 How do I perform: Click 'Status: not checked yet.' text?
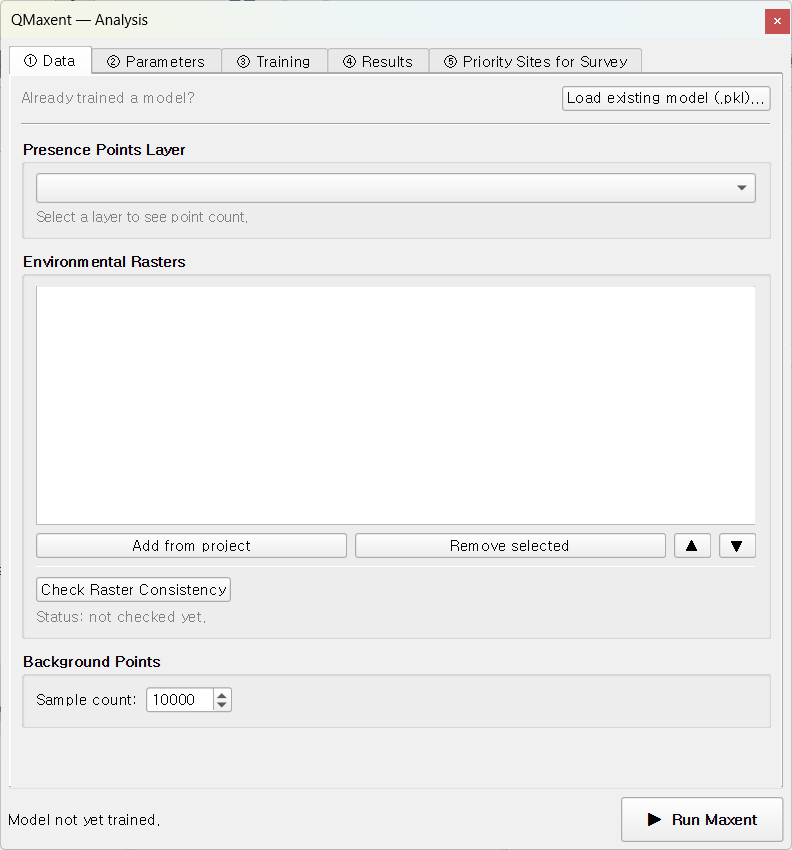point(121,617)
